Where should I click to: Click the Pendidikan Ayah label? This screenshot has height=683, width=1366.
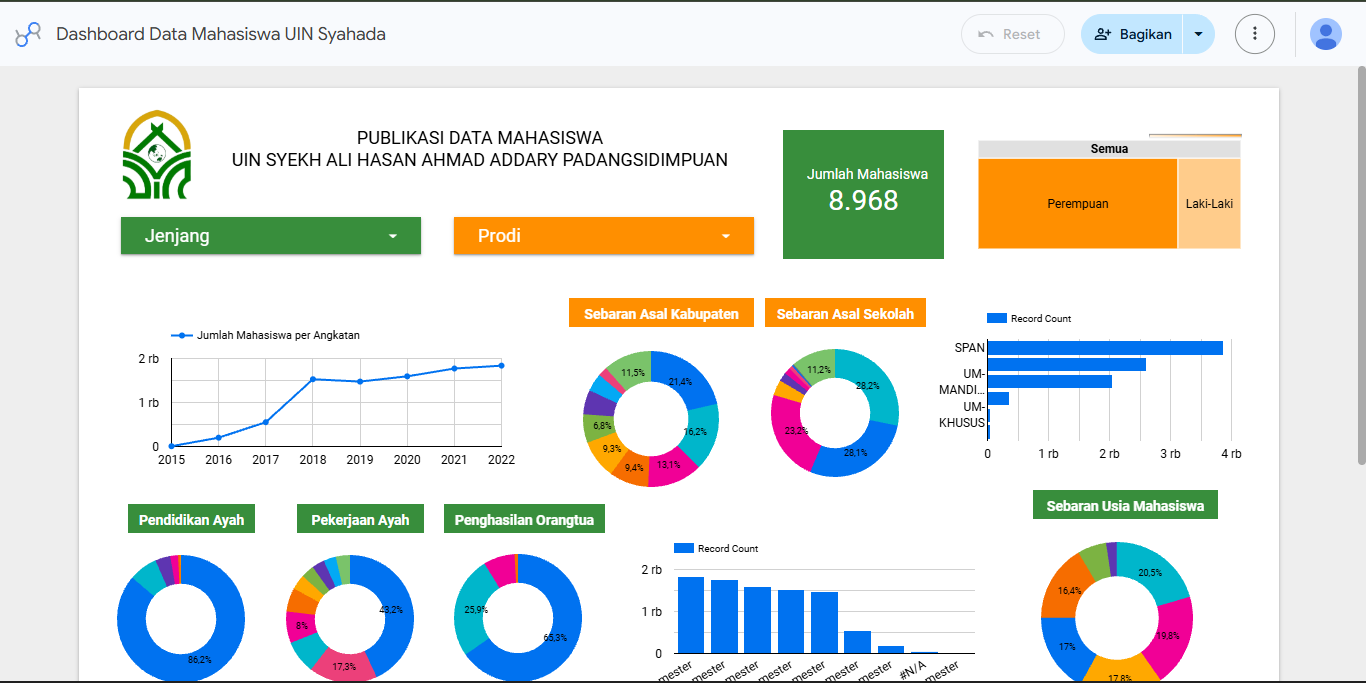191,520
